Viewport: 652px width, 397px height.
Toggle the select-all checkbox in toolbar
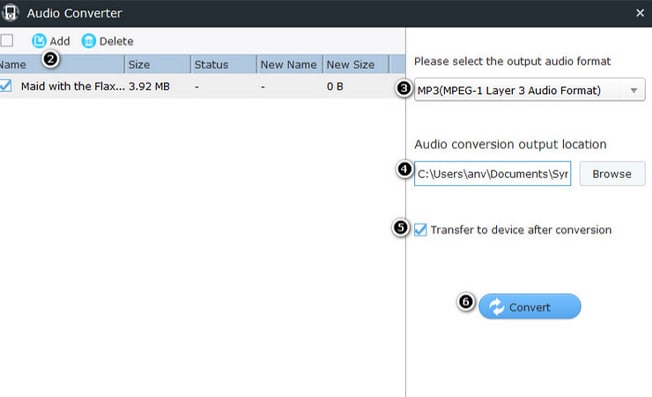pyautogui.click(x=6, y=40)
